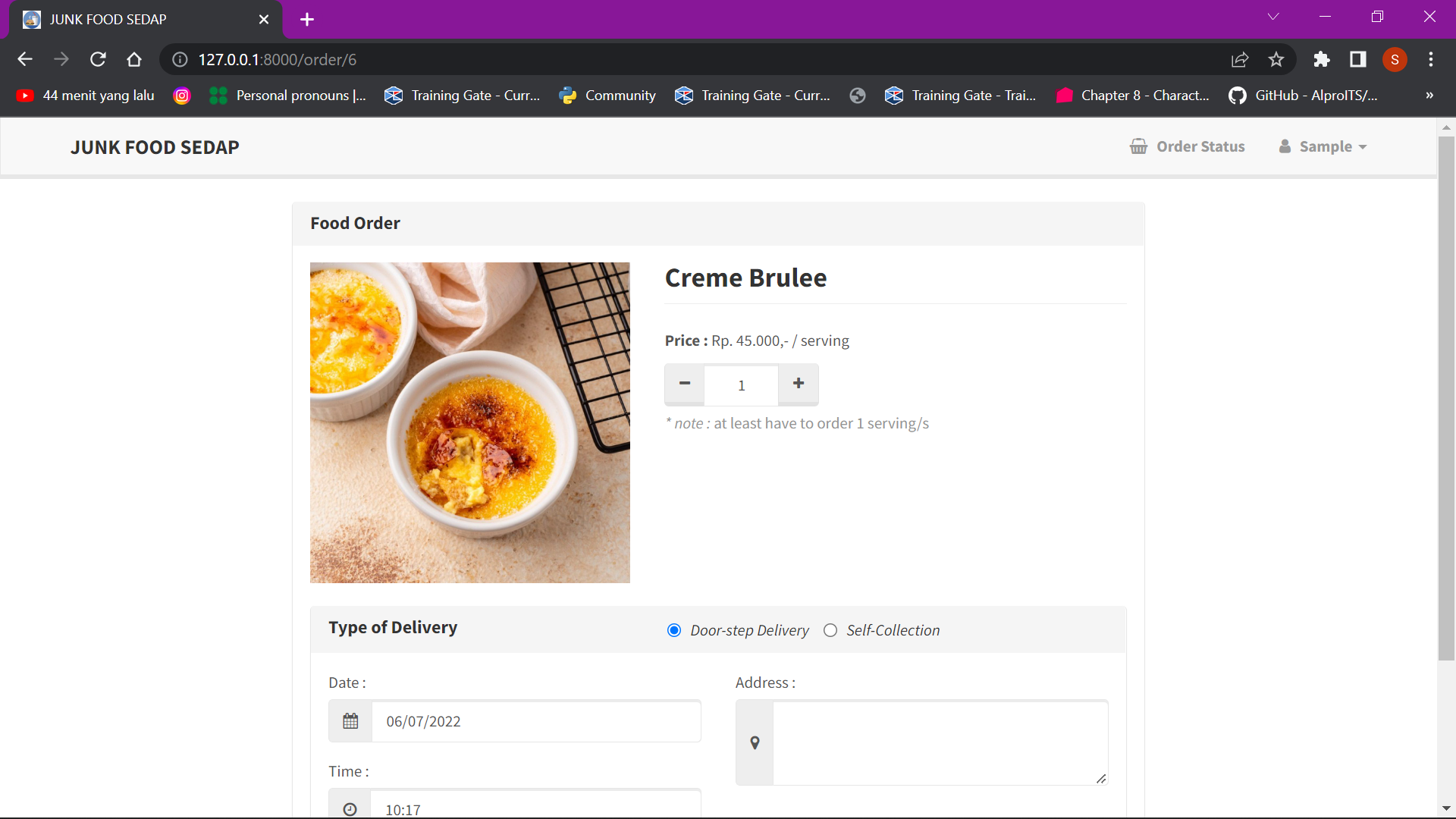The width and height of the screenshot is (1456, 819).
Task: Close the JUNK FOOD SEDAP tab
Action: point(264,20)
